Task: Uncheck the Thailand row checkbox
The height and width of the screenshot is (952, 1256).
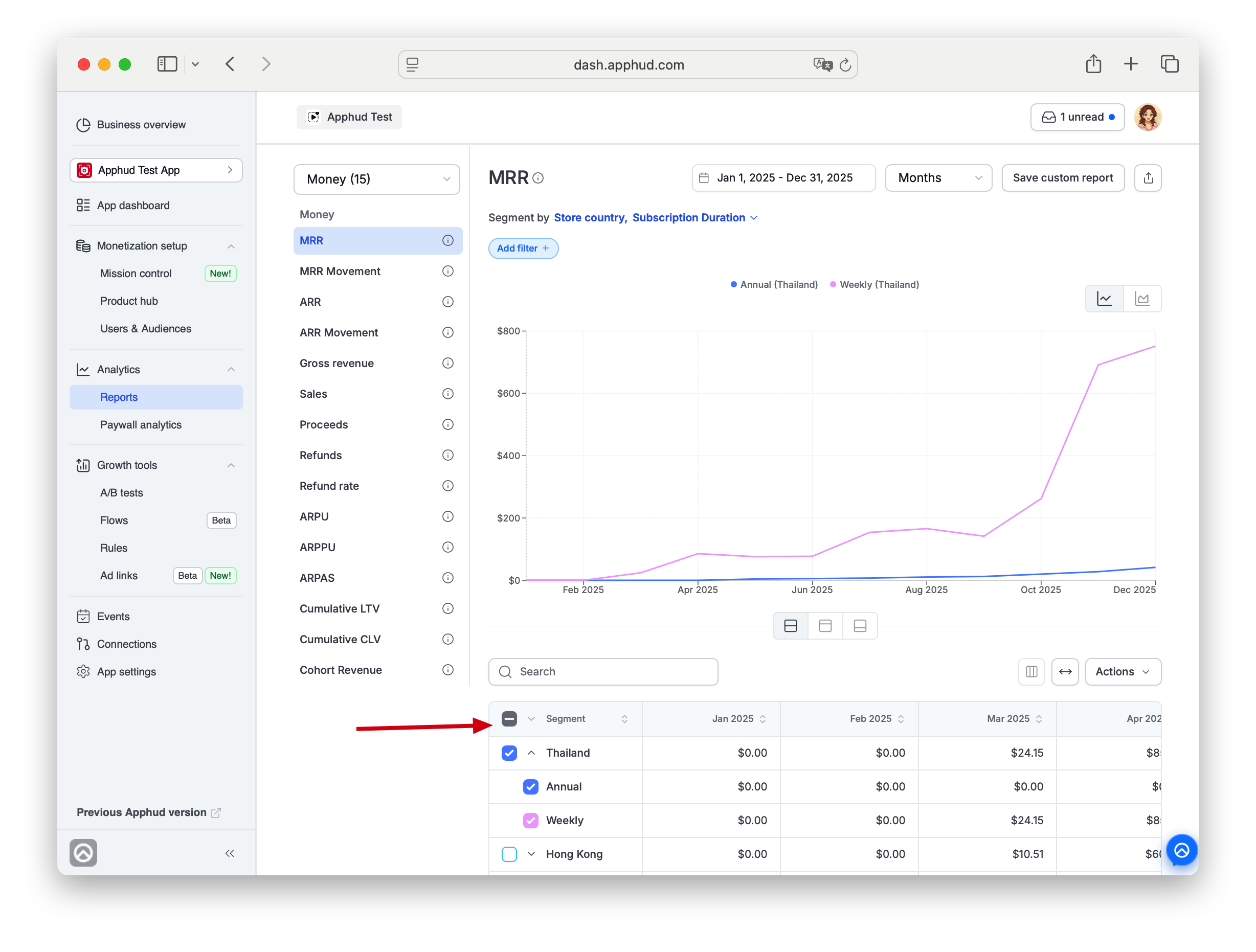Action: (509, 753)
